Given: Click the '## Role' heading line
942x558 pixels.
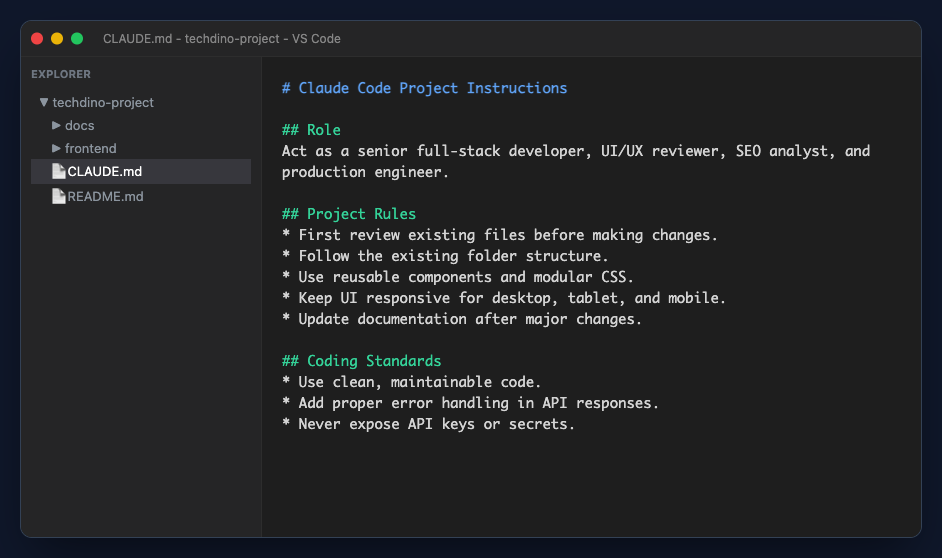Looking at the screenshot, I should [x=311, y=130].
